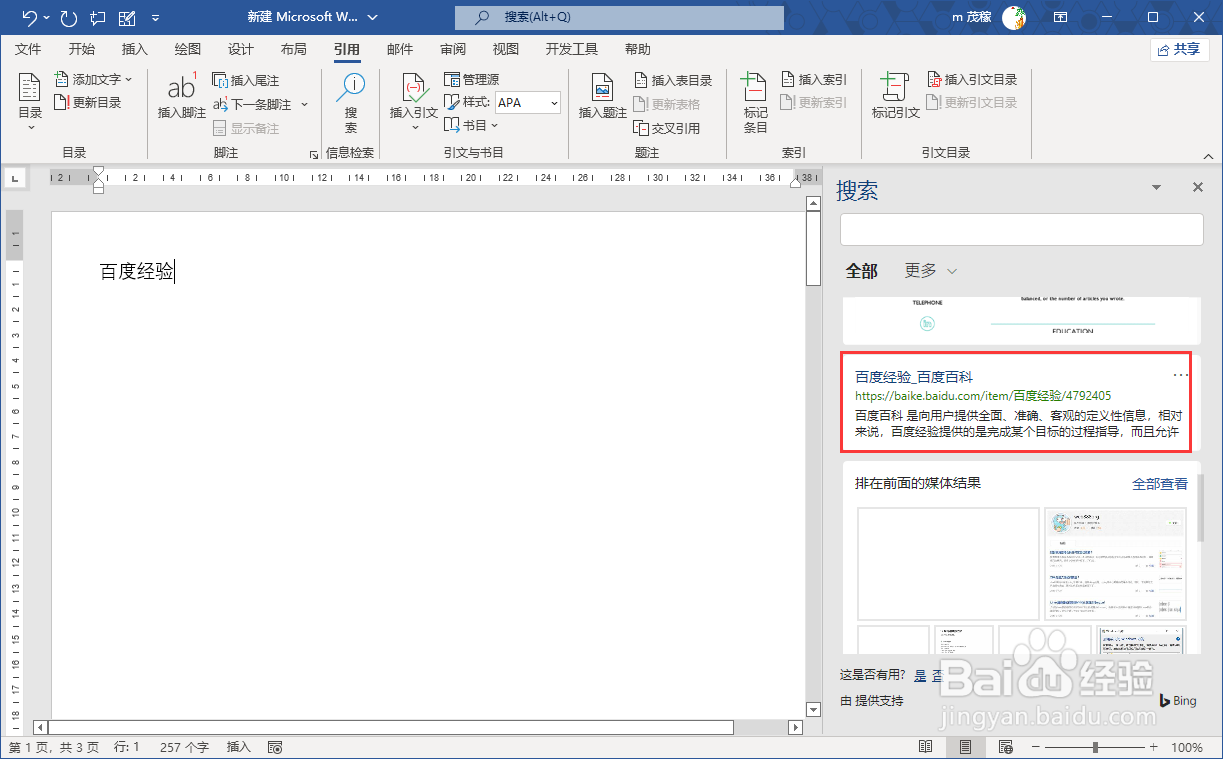Image resolution: width=1223 pixels, height=759 pixels.
Task: Open the first media result thumbnail
Action: pos(949,563)
